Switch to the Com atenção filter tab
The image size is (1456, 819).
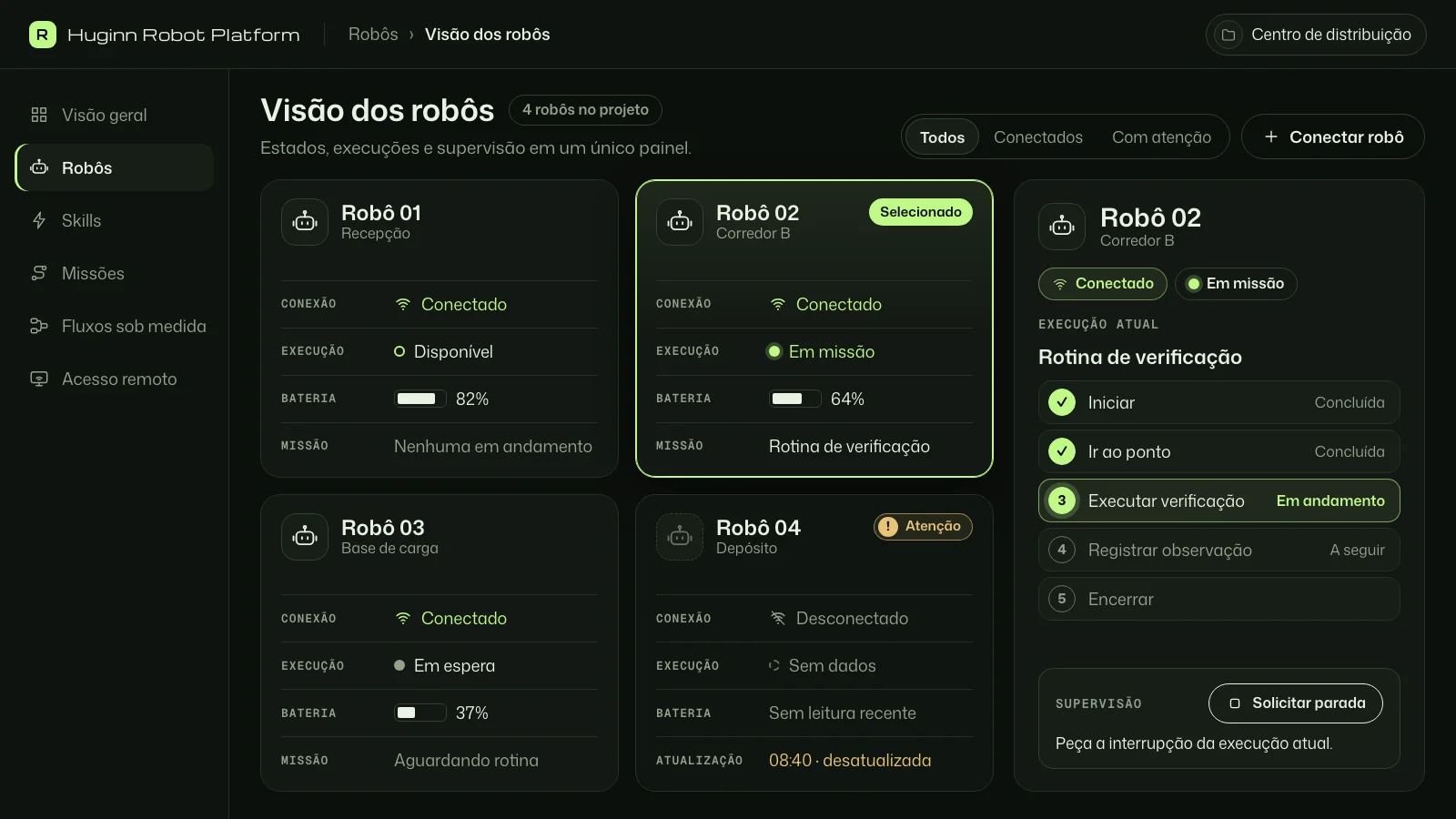[x=1161, y=137]
